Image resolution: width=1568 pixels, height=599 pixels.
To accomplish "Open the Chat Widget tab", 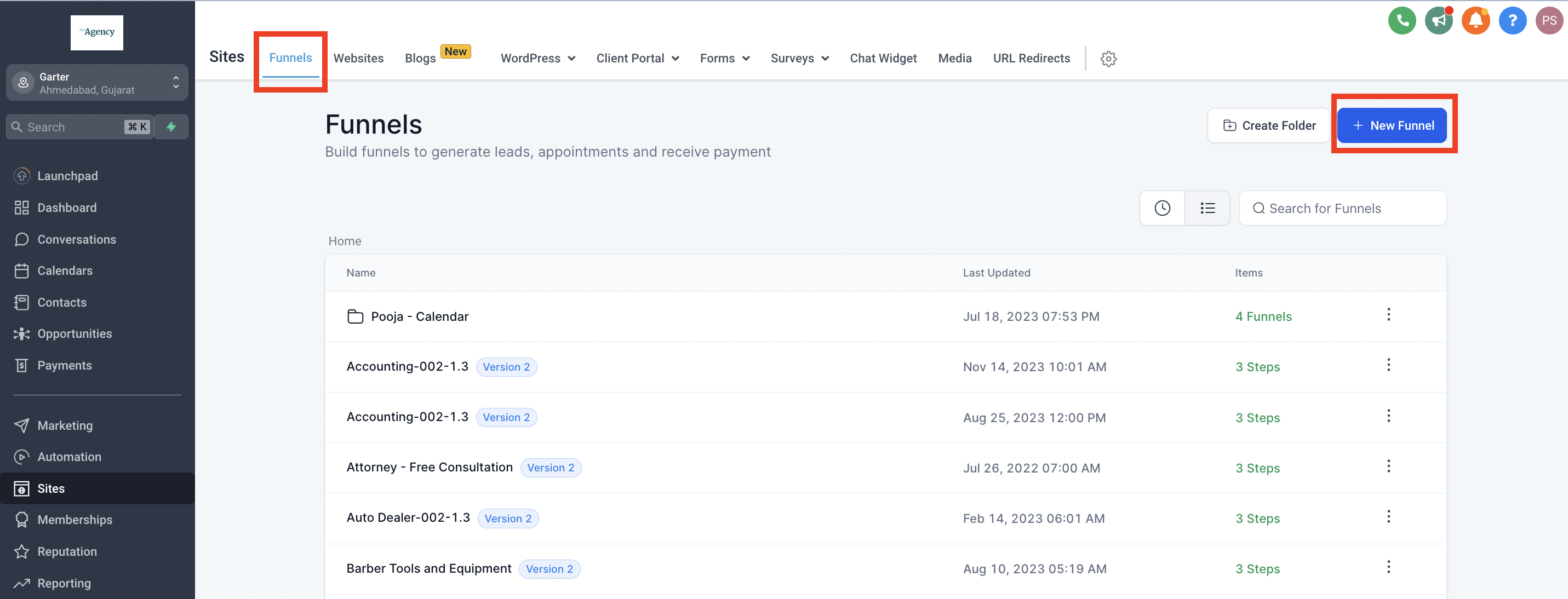I will coord(883,59).
